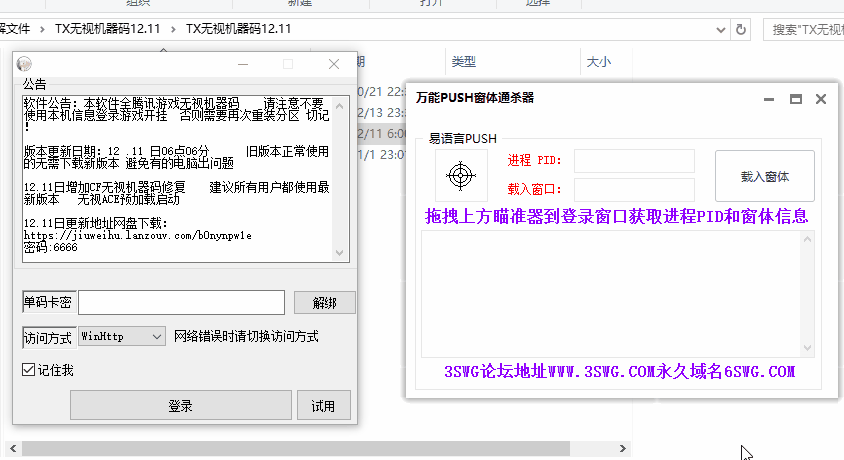This screenshot has width=844, height=460.
Task: Click the 3SWG论坛地址 forum text
Action: pyautogui.click(x=620, y=372)
